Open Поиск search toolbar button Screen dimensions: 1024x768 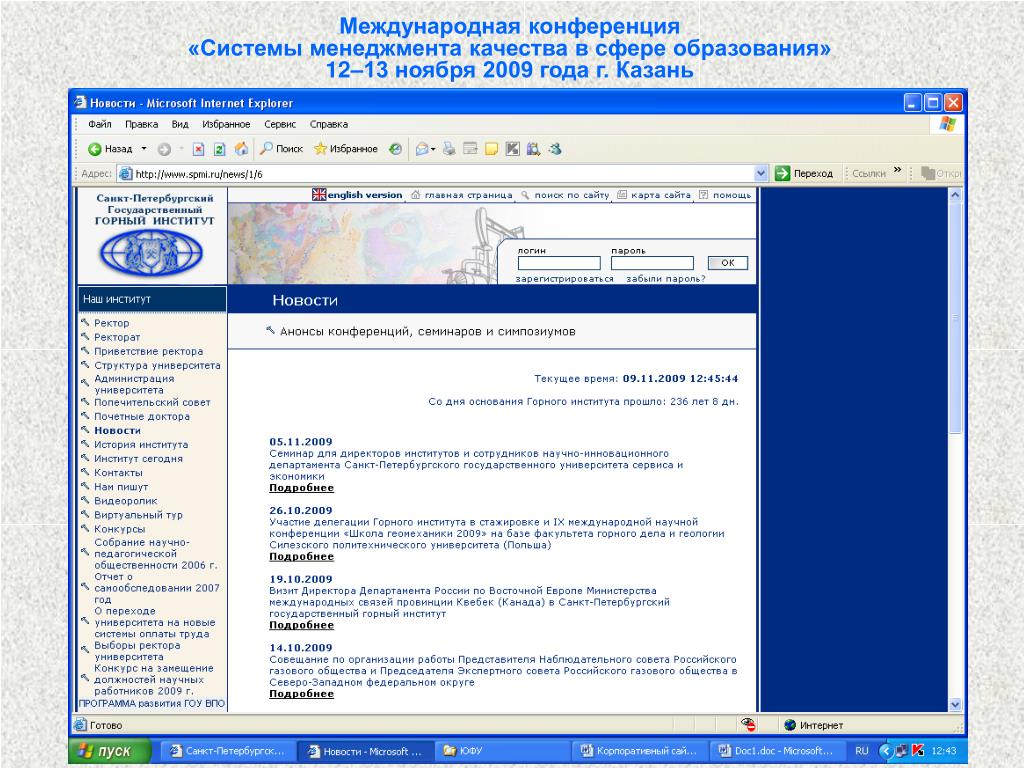(281, 149)
